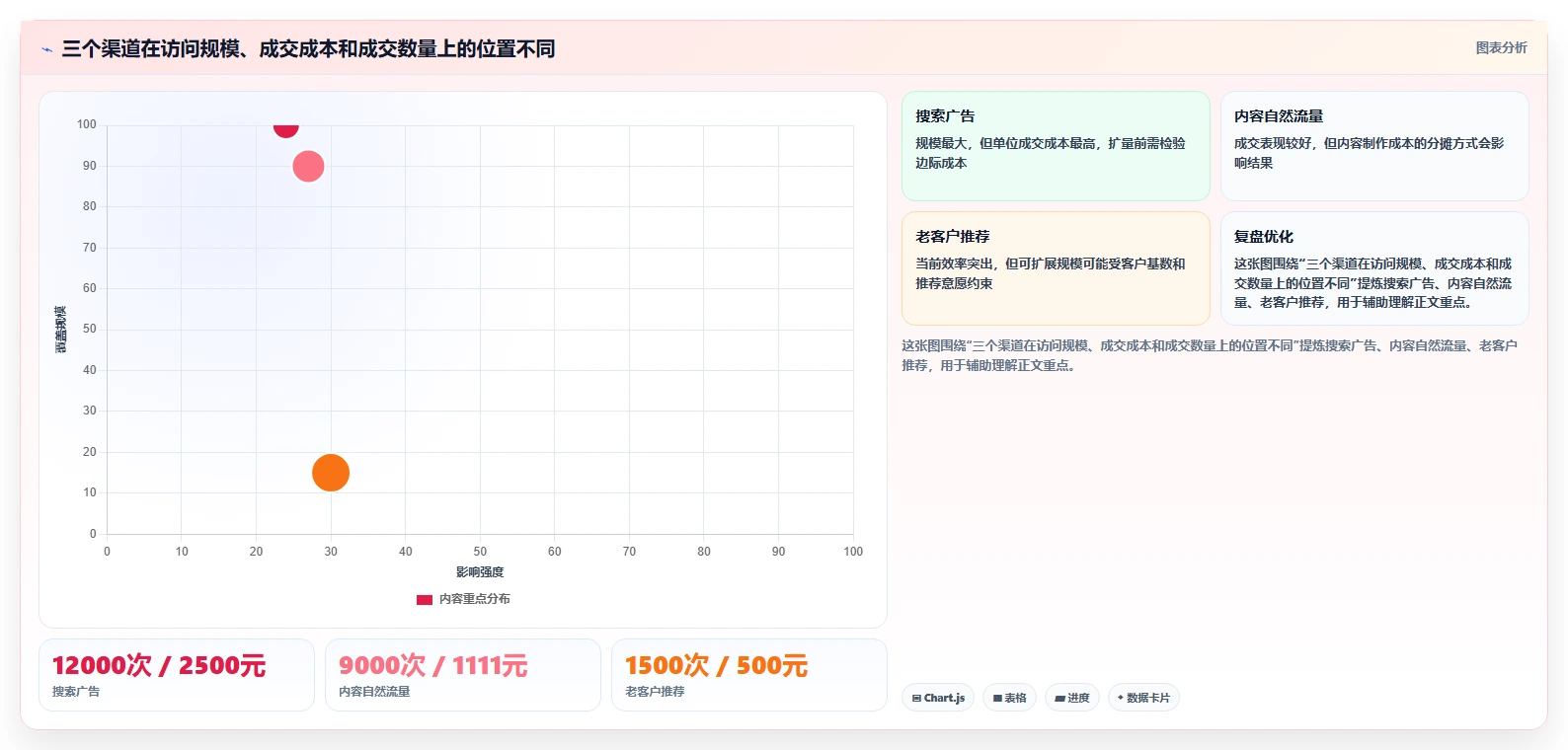
Task: Click the 当前效率突出 description text
Action: coord(1051,273)
